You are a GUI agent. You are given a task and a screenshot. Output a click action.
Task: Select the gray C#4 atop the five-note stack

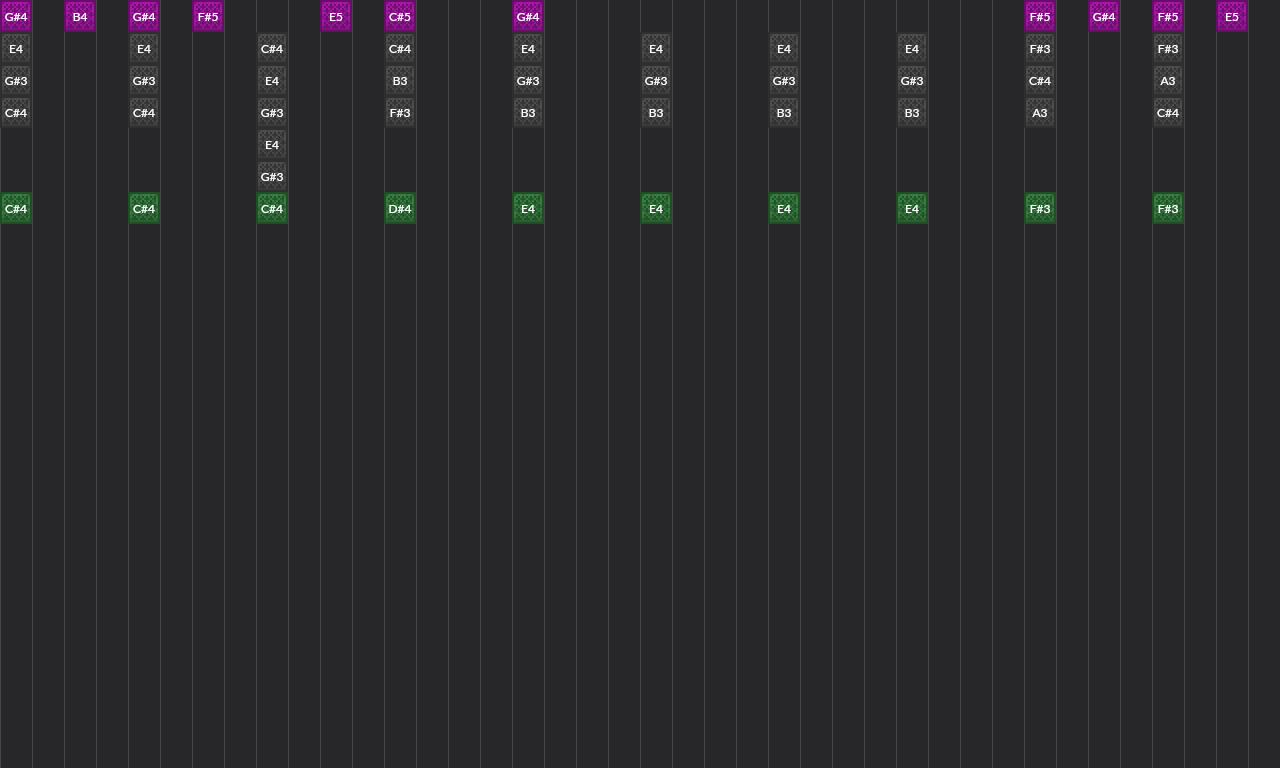coord(272,49)
